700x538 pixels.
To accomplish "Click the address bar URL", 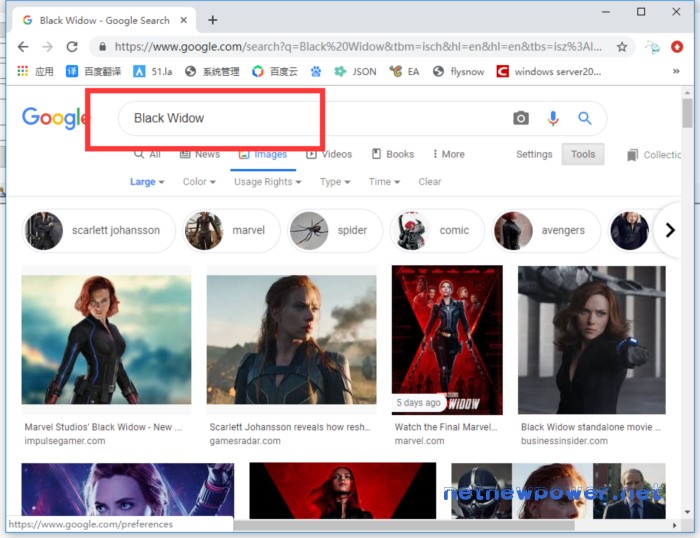I will coord(358,46).
